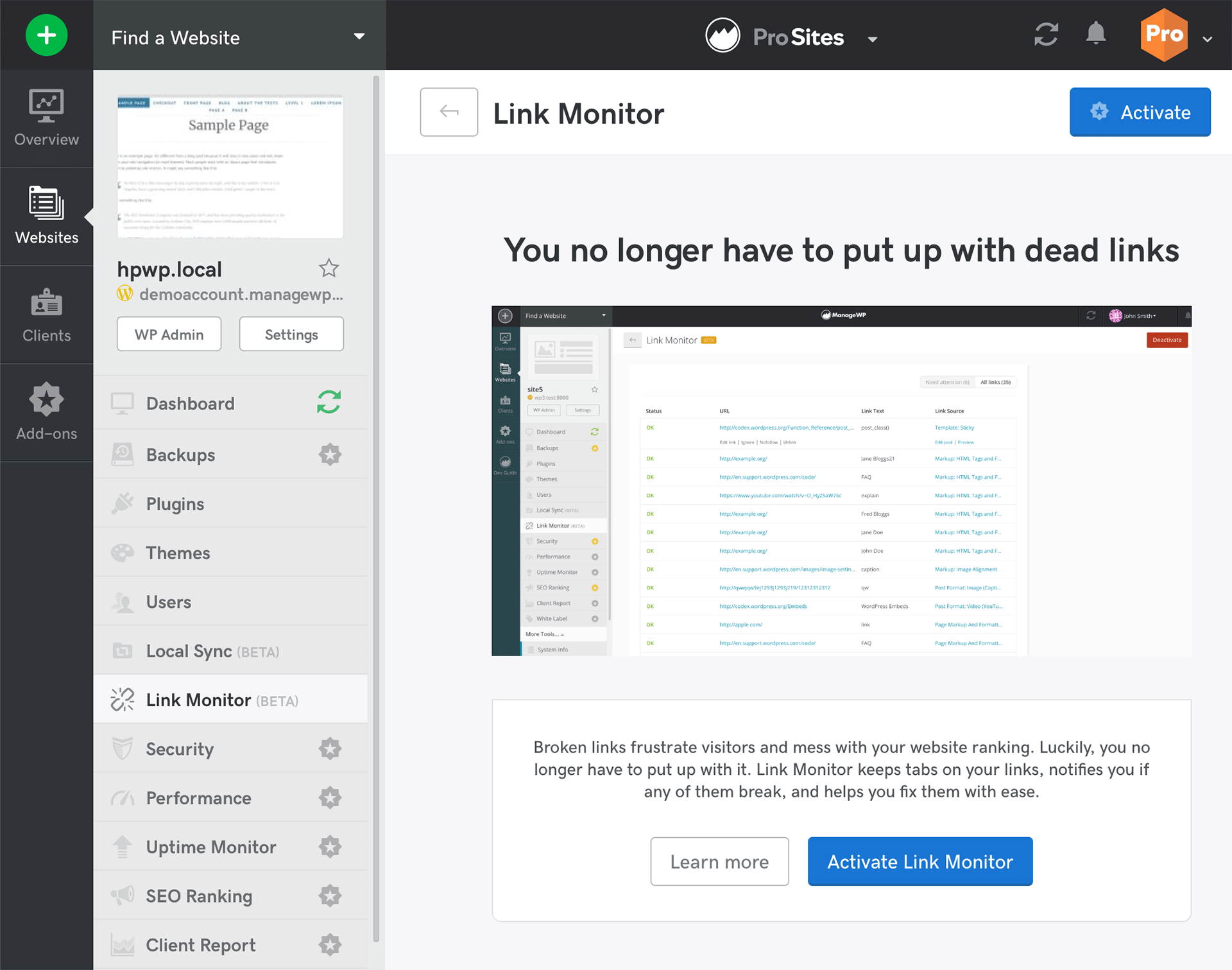Open Client Report in site menu

(x=230, y=944)
